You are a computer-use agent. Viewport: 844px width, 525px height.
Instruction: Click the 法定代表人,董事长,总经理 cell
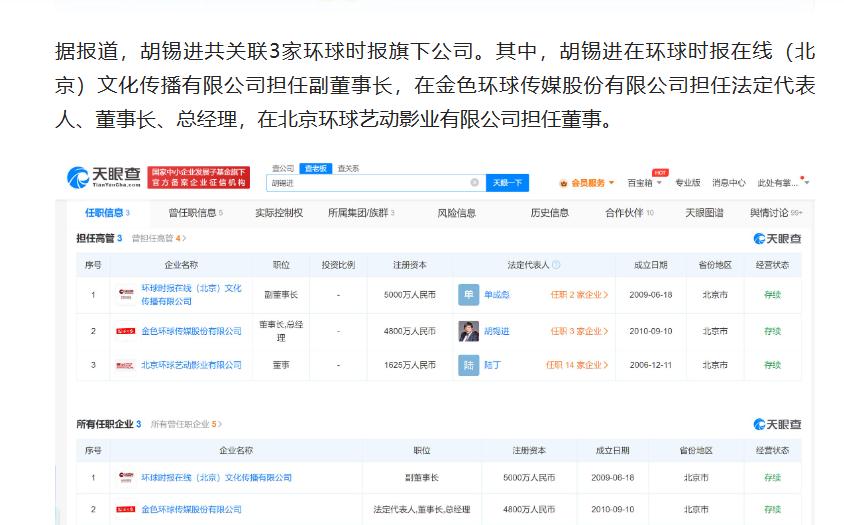pos(422,509)
